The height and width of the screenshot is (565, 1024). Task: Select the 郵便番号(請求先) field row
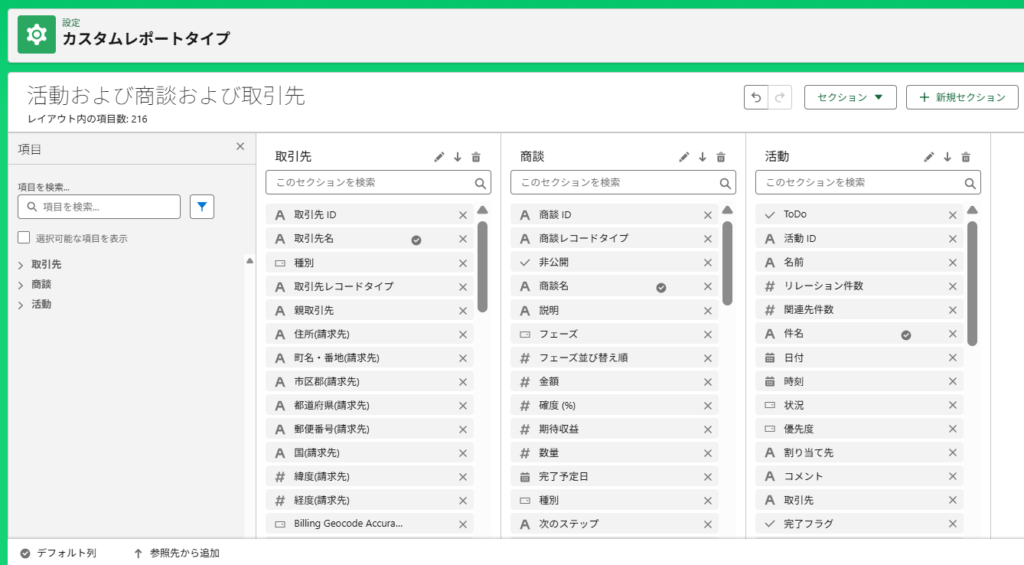tap(370, 429)
